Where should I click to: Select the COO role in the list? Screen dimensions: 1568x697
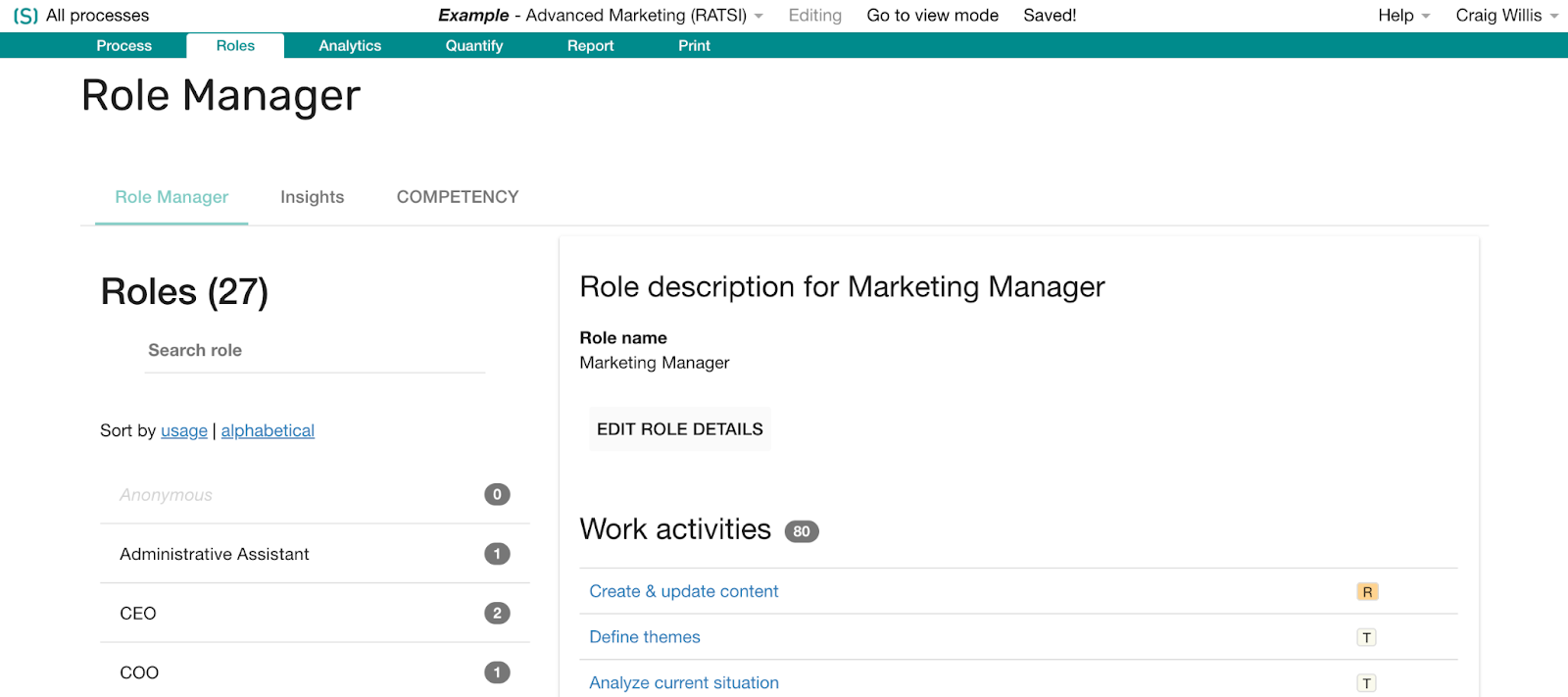[139, 672]
